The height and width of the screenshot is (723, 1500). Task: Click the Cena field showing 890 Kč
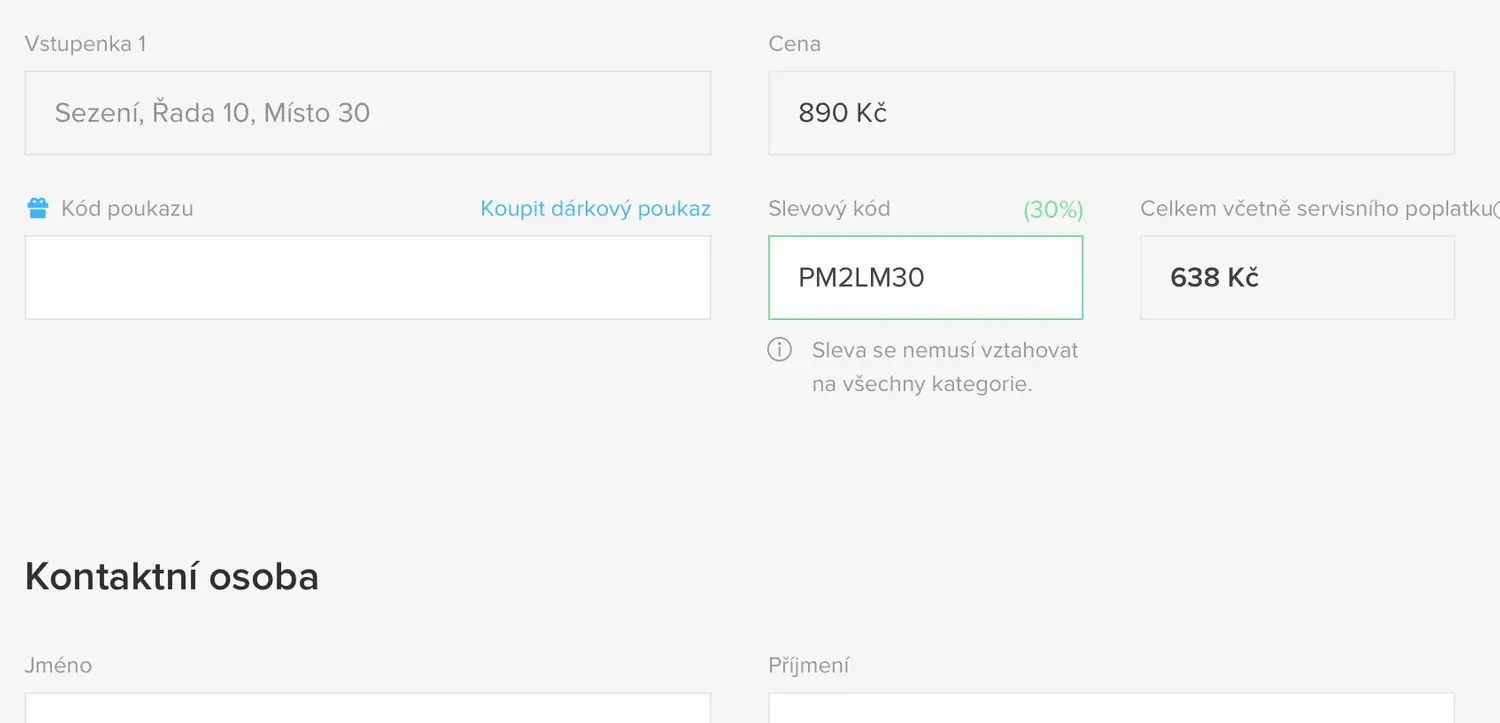[1111, 113]
